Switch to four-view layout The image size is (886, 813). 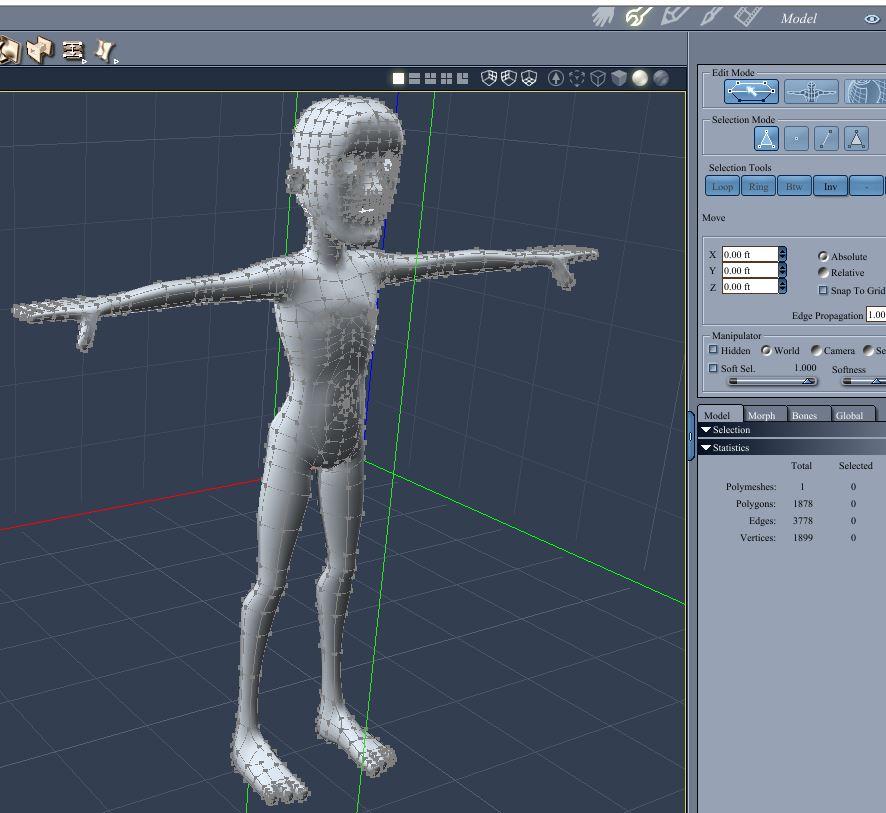tap(446, 78)
